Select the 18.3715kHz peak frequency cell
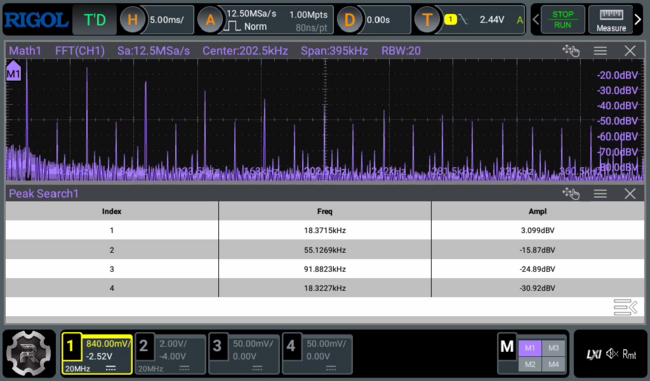This screenshot has width=650, height=381. (325, 230)
